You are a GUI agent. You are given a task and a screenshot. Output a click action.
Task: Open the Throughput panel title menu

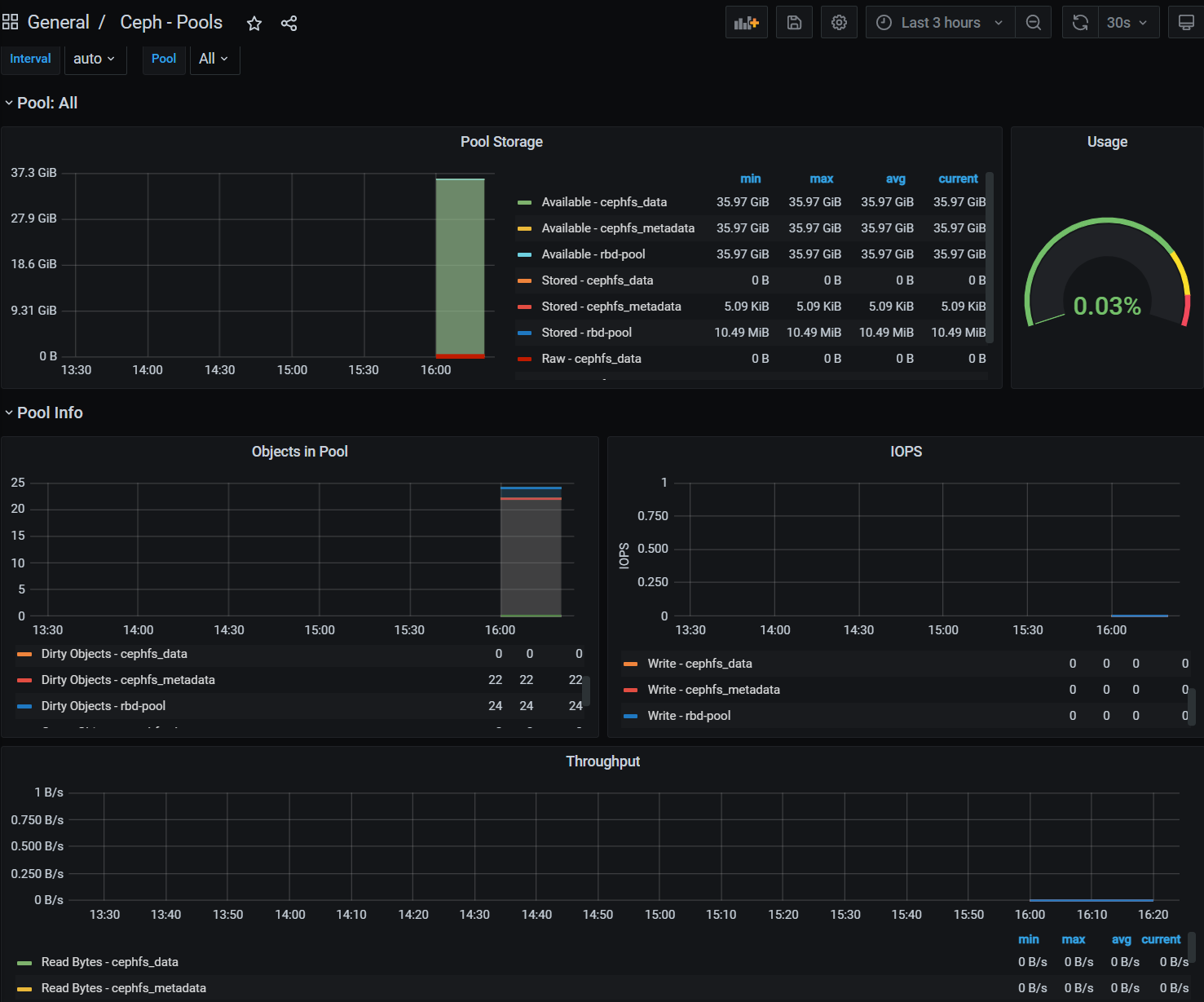click(x=602, y=761)
